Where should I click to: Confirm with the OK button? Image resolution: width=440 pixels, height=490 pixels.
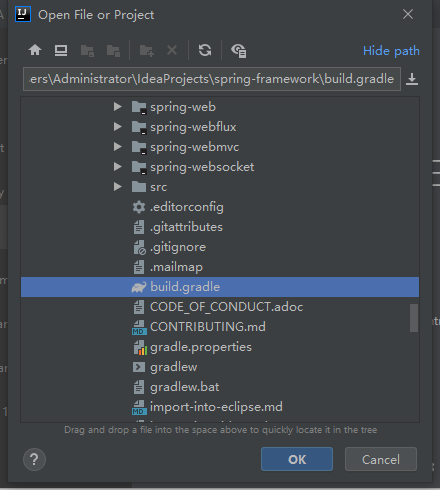click(297, 459)
